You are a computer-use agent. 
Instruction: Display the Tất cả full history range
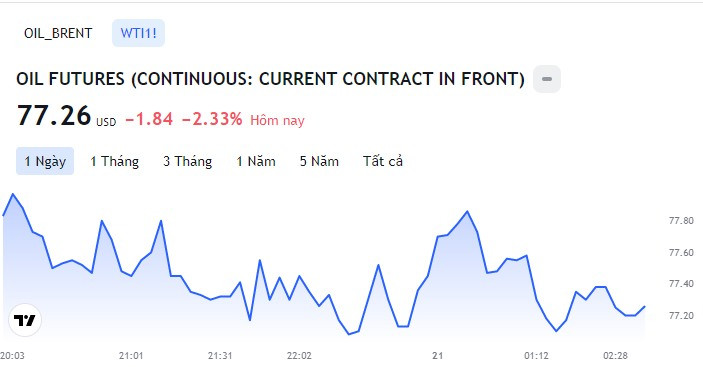tap(383, 161)
